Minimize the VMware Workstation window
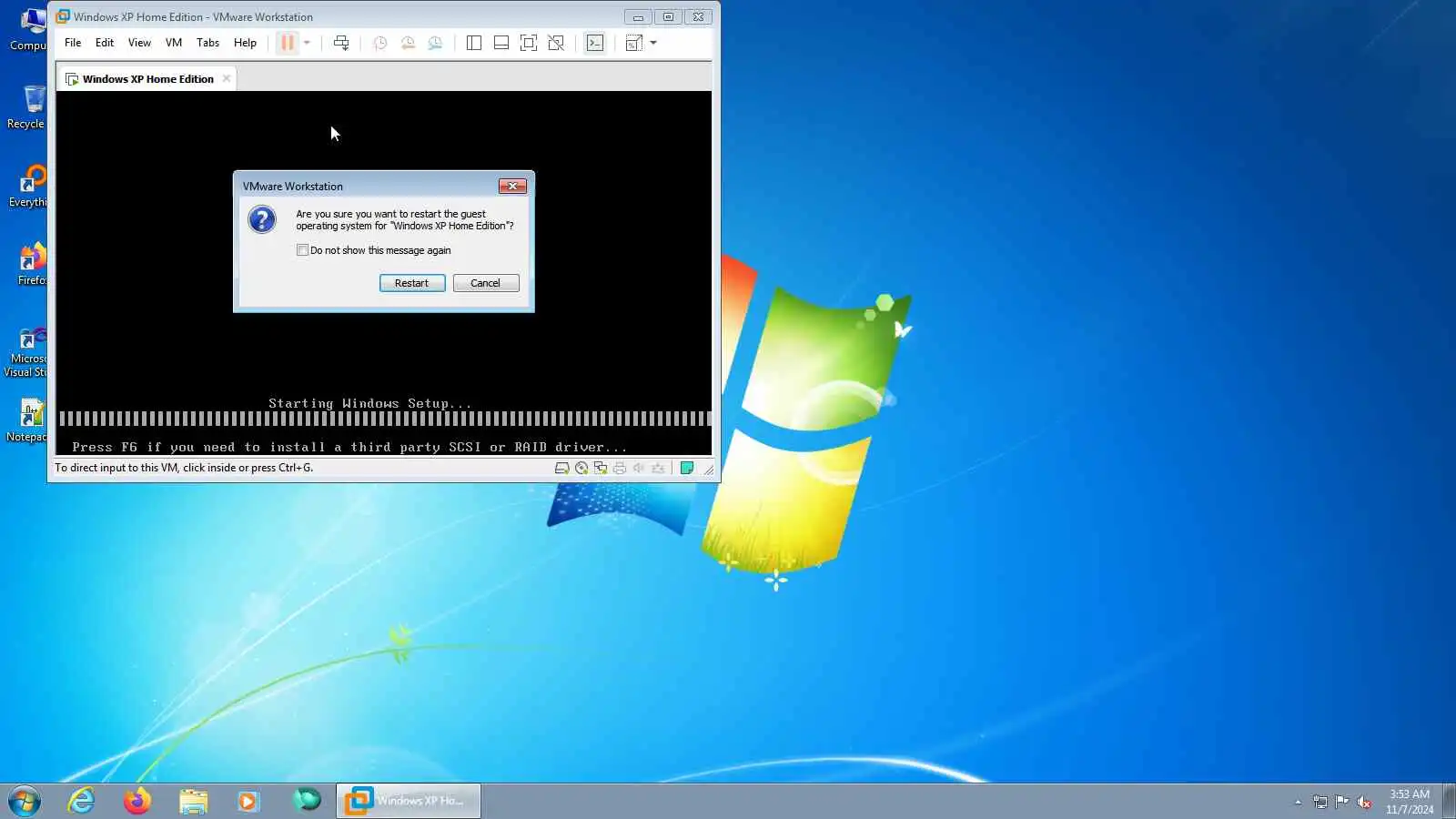Viewport: 1456px width, 819px height. click(638, 17)
